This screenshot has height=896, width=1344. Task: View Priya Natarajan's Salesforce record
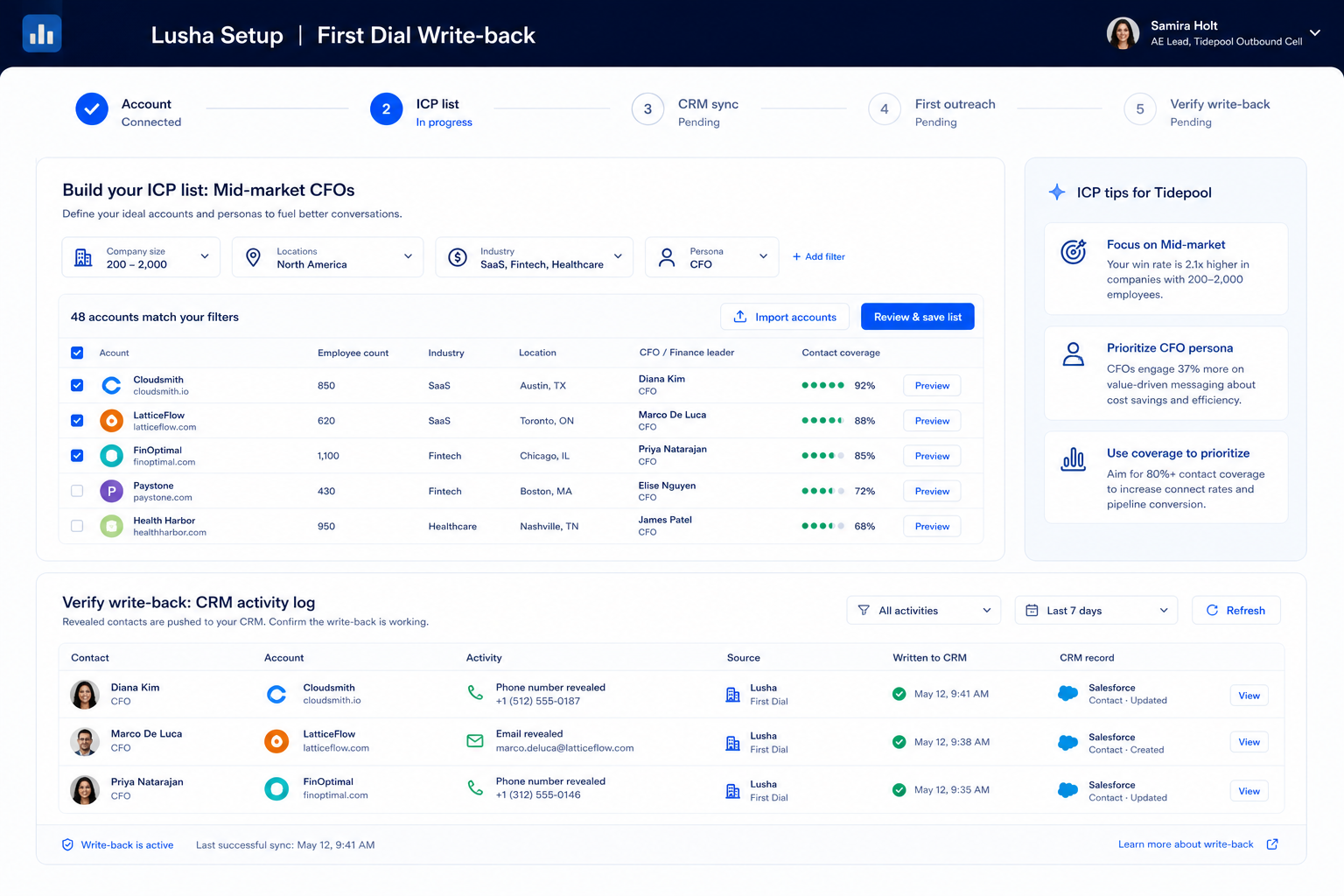coord(1249,791)
